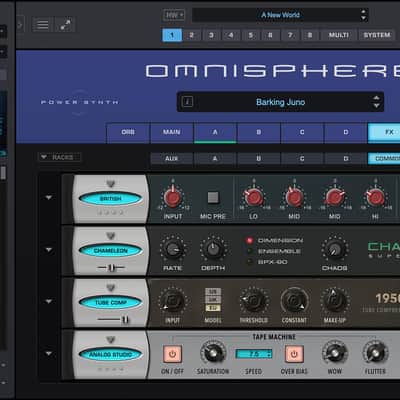Open layer C tab in blue header
Image resolution: width=400 pixels, height=400 pixels.
302,132
